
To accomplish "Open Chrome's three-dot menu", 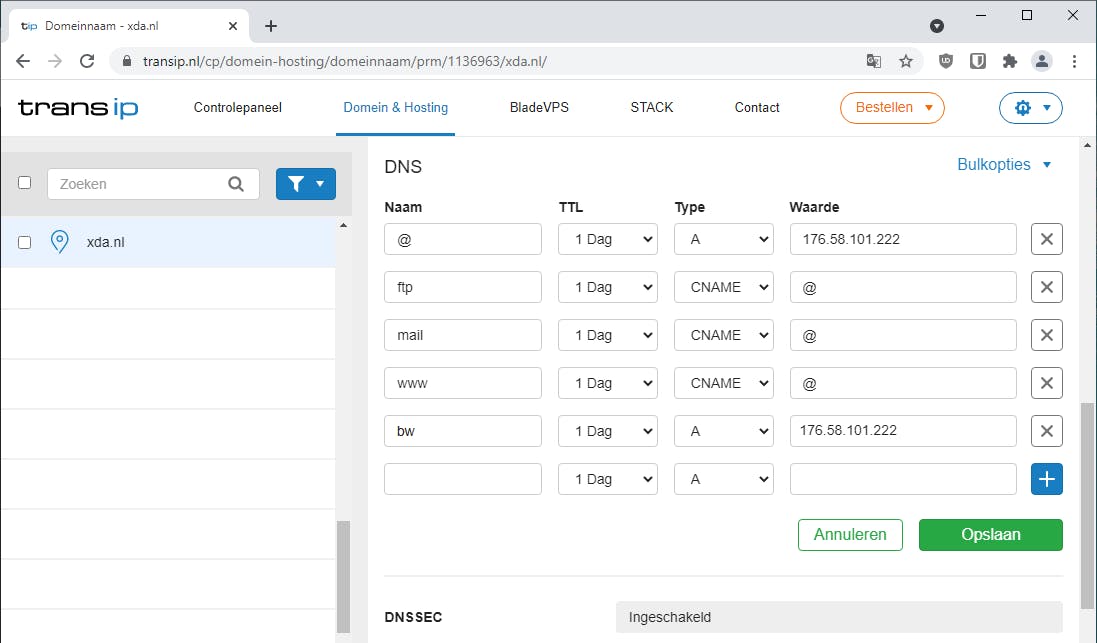I will click(x=1074, y=61).
